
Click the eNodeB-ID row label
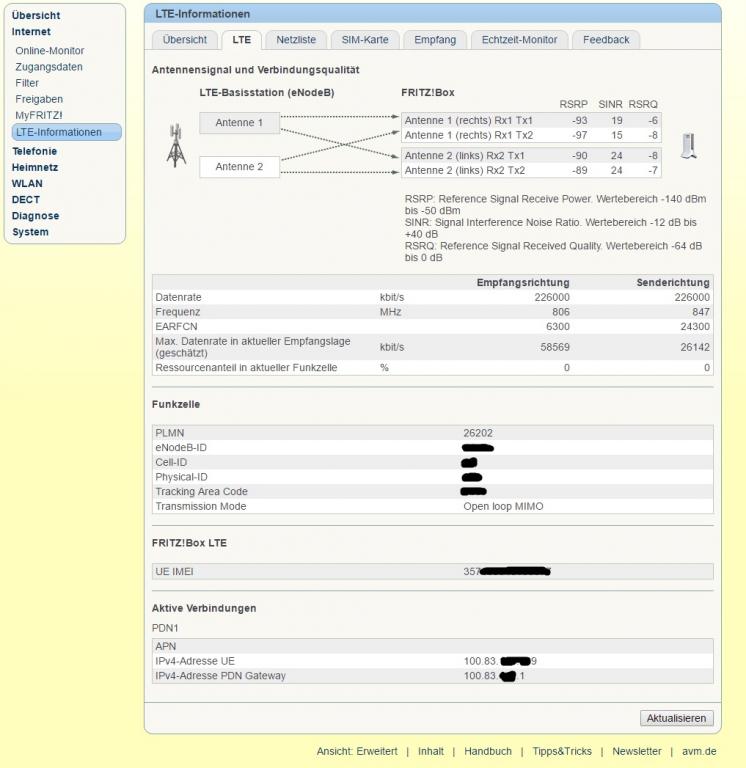[181, 448]
